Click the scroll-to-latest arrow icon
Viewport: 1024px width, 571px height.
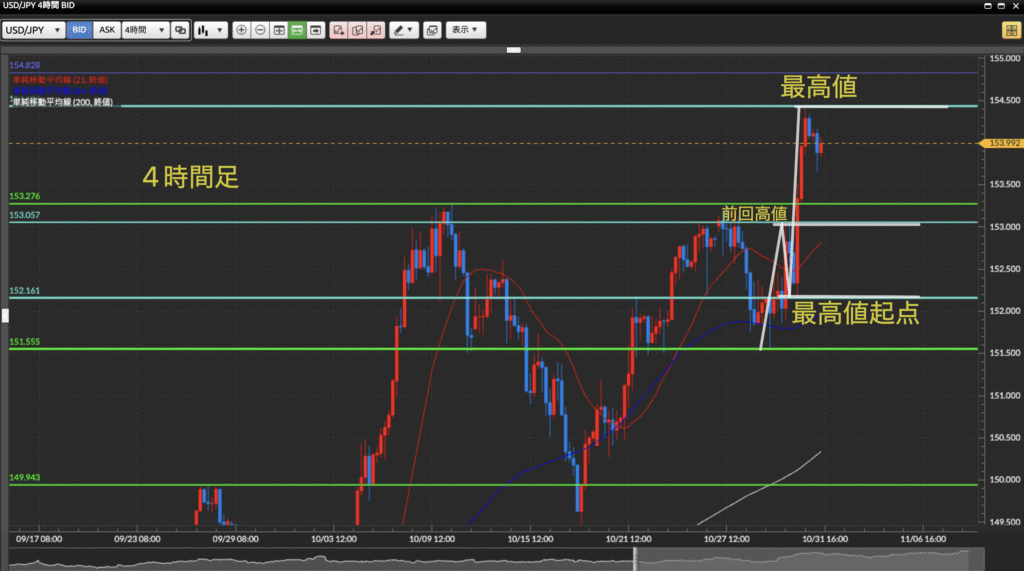tap(316, 30)
